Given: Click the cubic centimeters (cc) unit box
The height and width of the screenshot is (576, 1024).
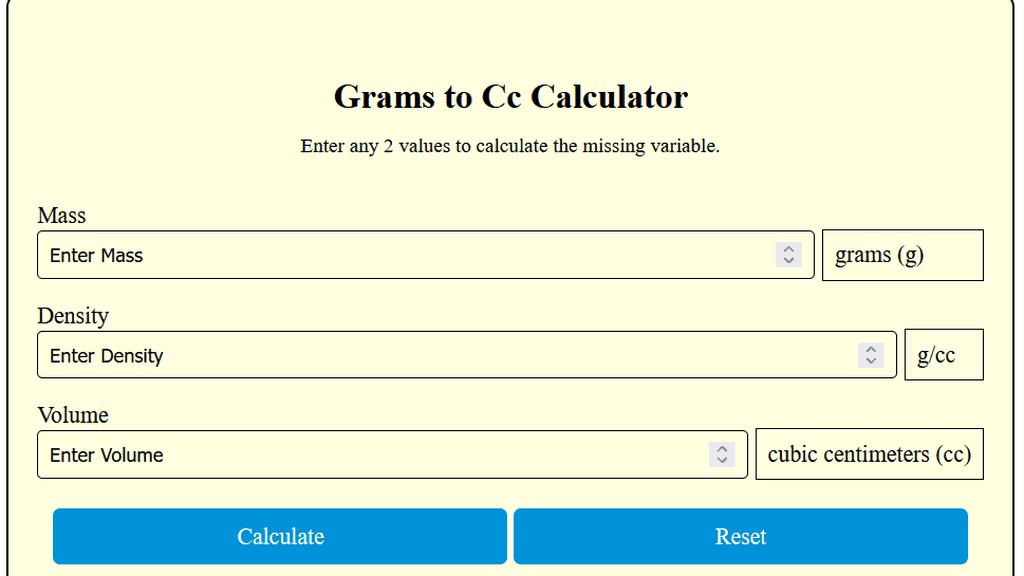Looking at the screenshot, I should pyautogui.click(x=869, y=454).
